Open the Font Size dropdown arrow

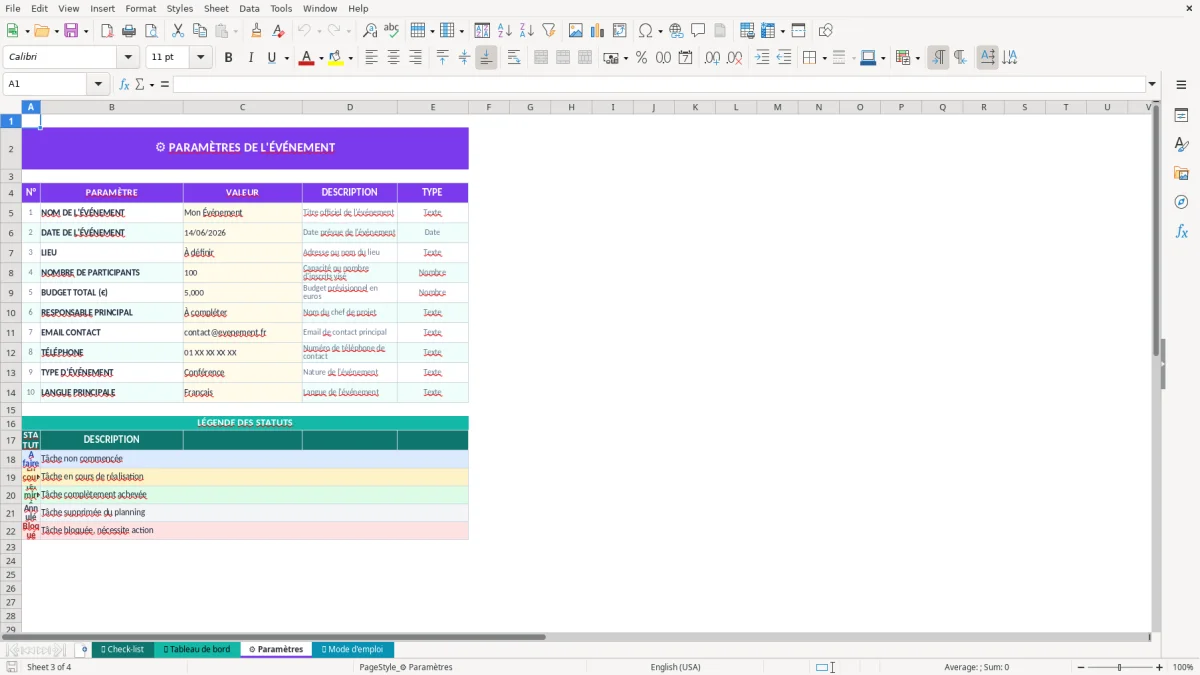[x=200, y=57]
